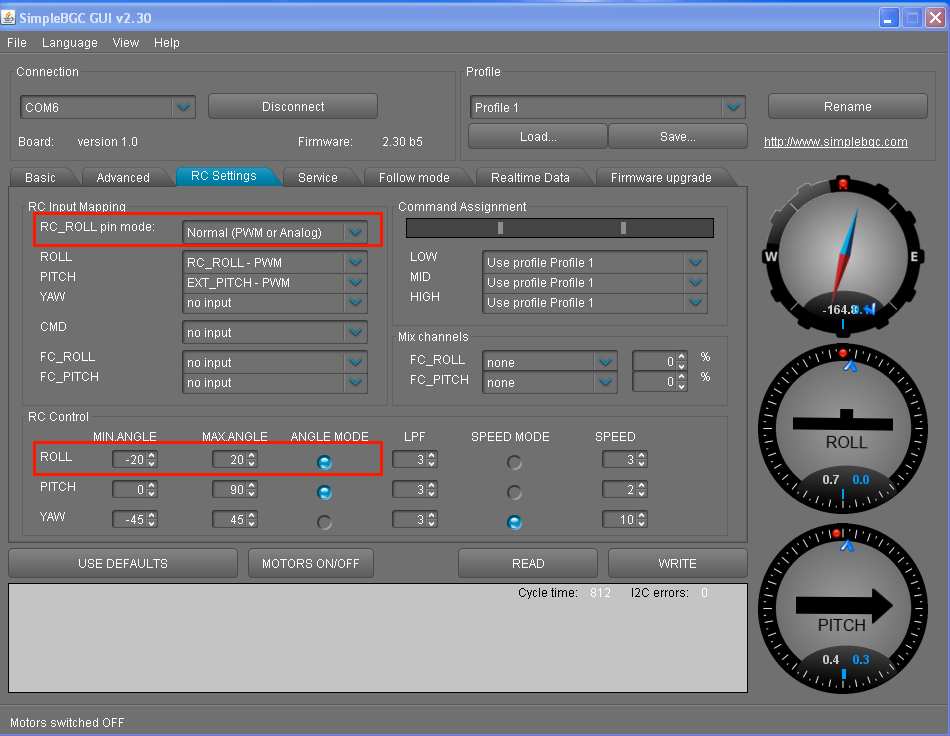Click the WRITE button
This screenshot has height=736, width=950.
pos(677,563)
